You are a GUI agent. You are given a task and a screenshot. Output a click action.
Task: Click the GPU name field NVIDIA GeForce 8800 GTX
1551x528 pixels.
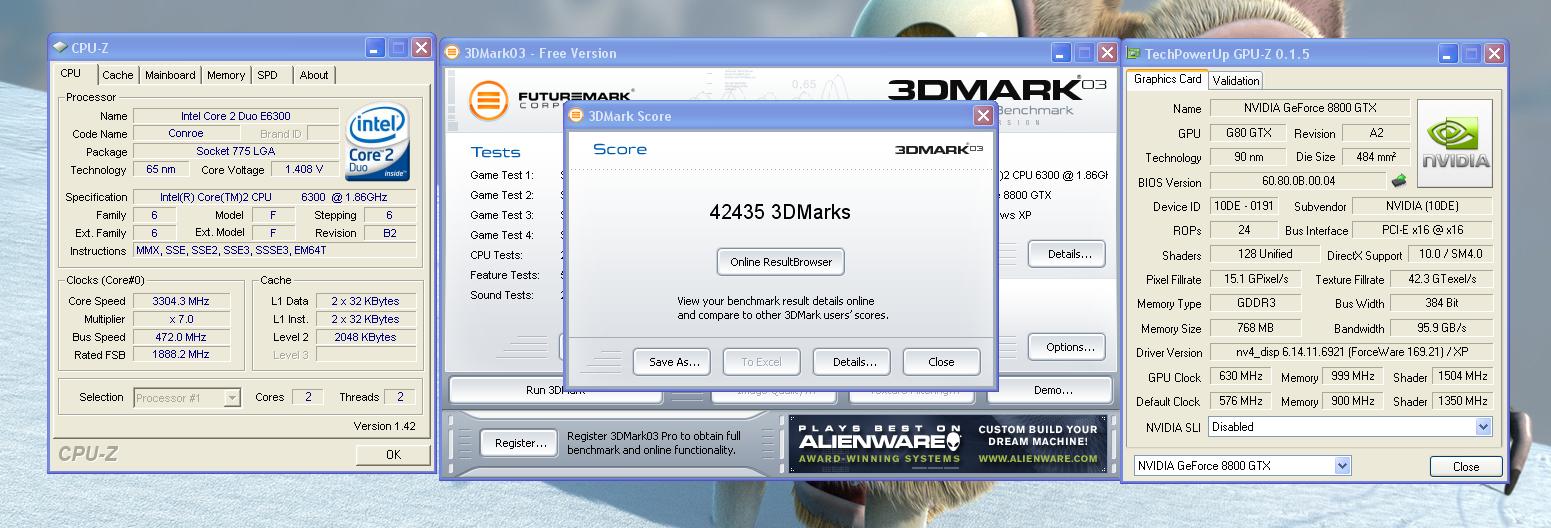[1310, 108]
